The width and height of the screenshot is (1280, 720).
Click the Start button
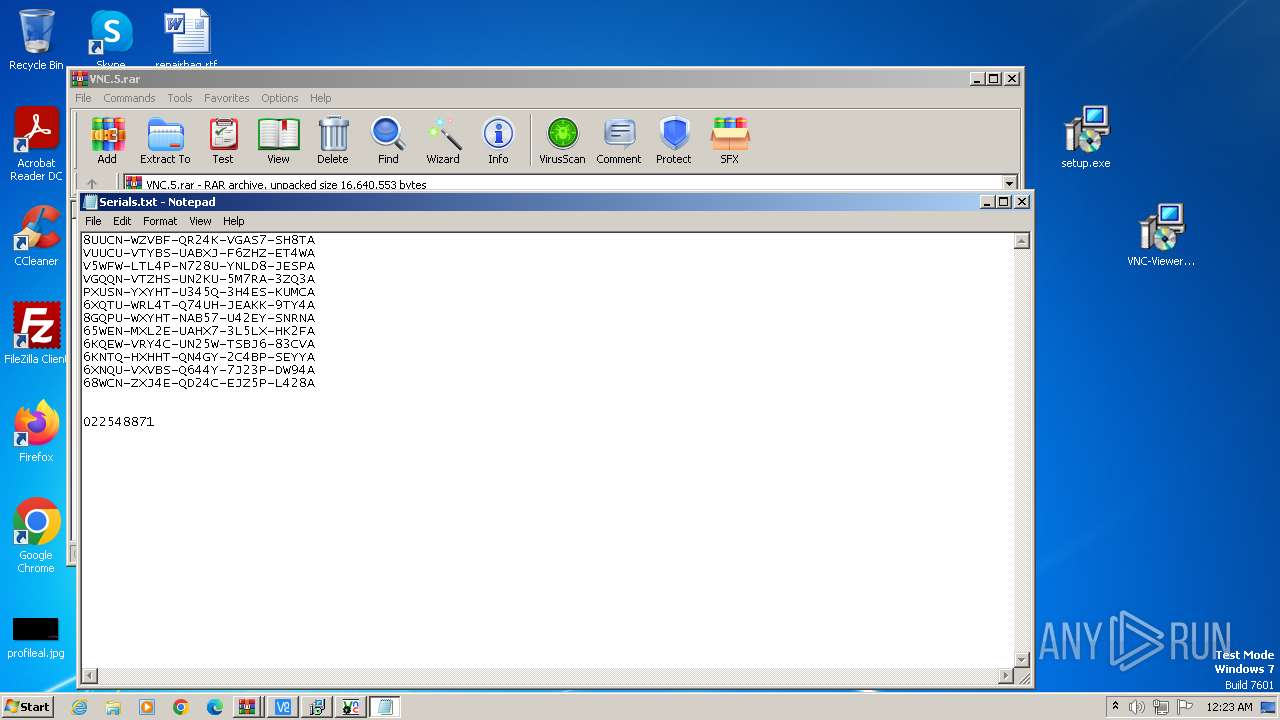click(28, 707)
